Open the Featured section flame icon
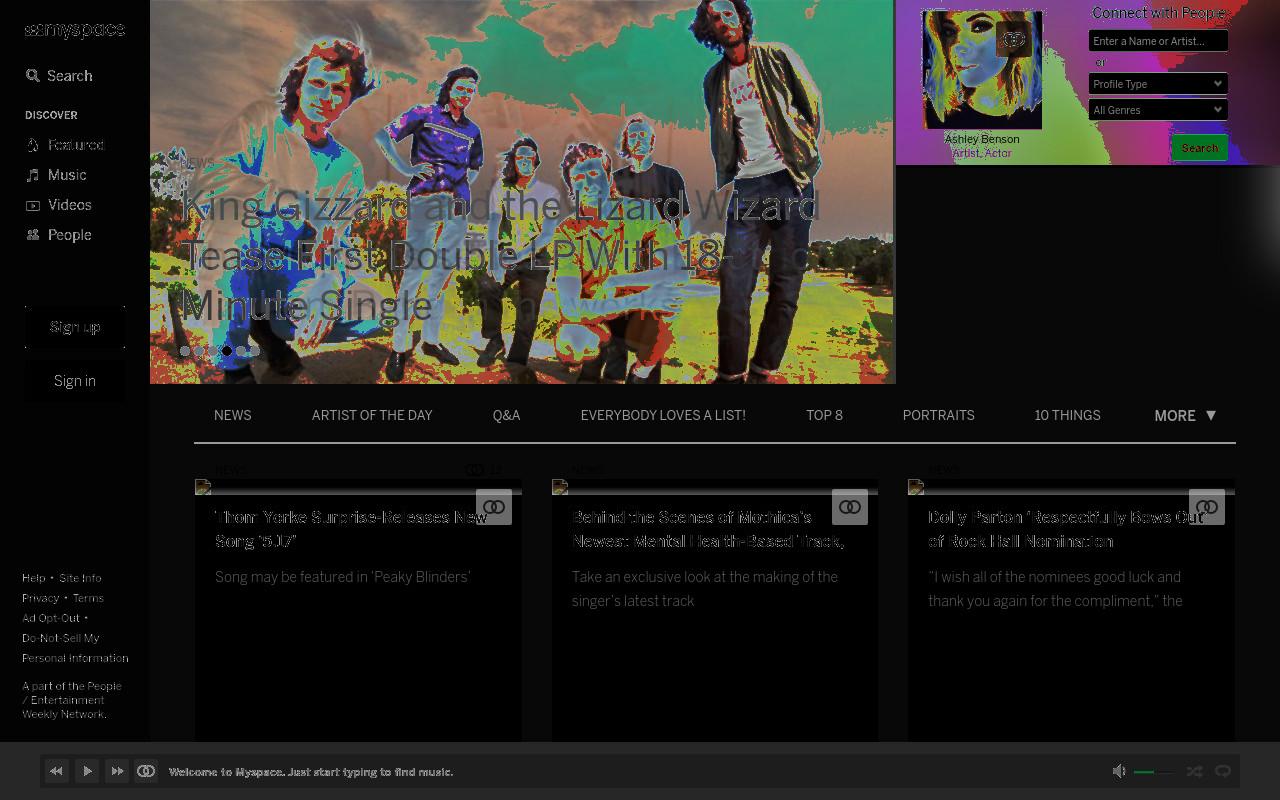Viewport: 1280px width, 800px height. pos(33,145)
